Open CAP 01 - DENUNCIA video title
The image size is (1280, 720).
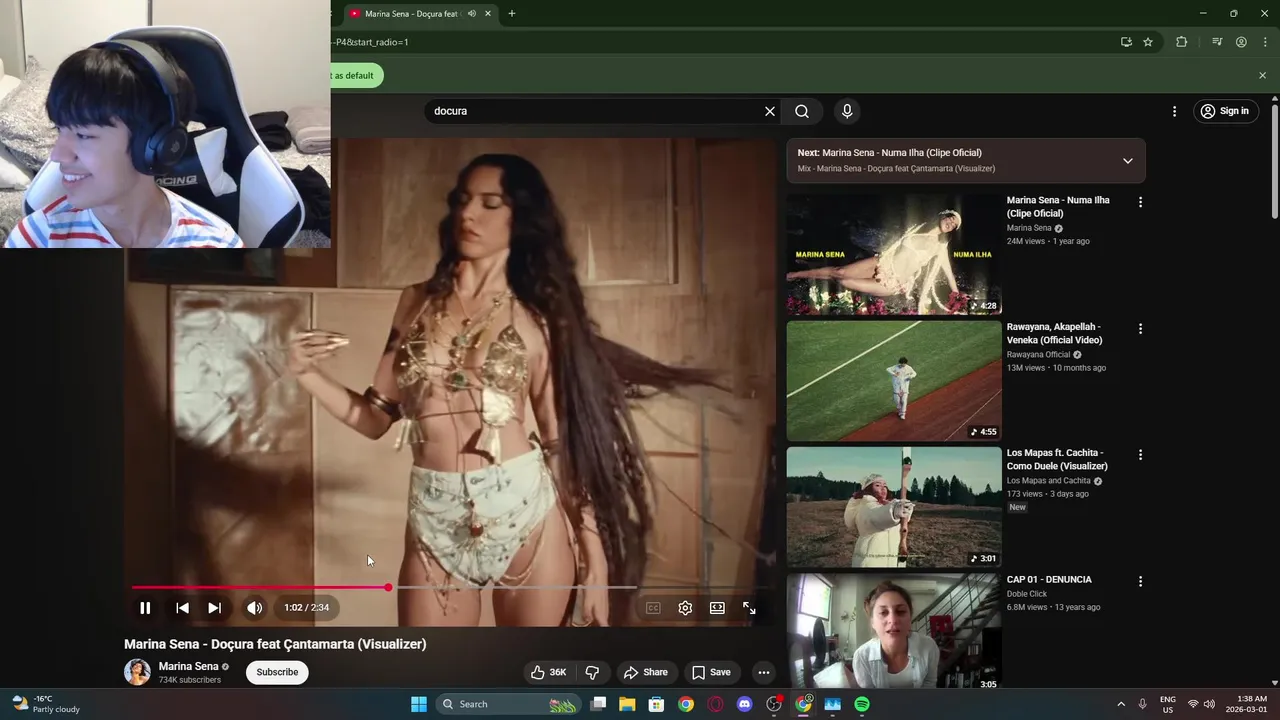[1049, 580]
